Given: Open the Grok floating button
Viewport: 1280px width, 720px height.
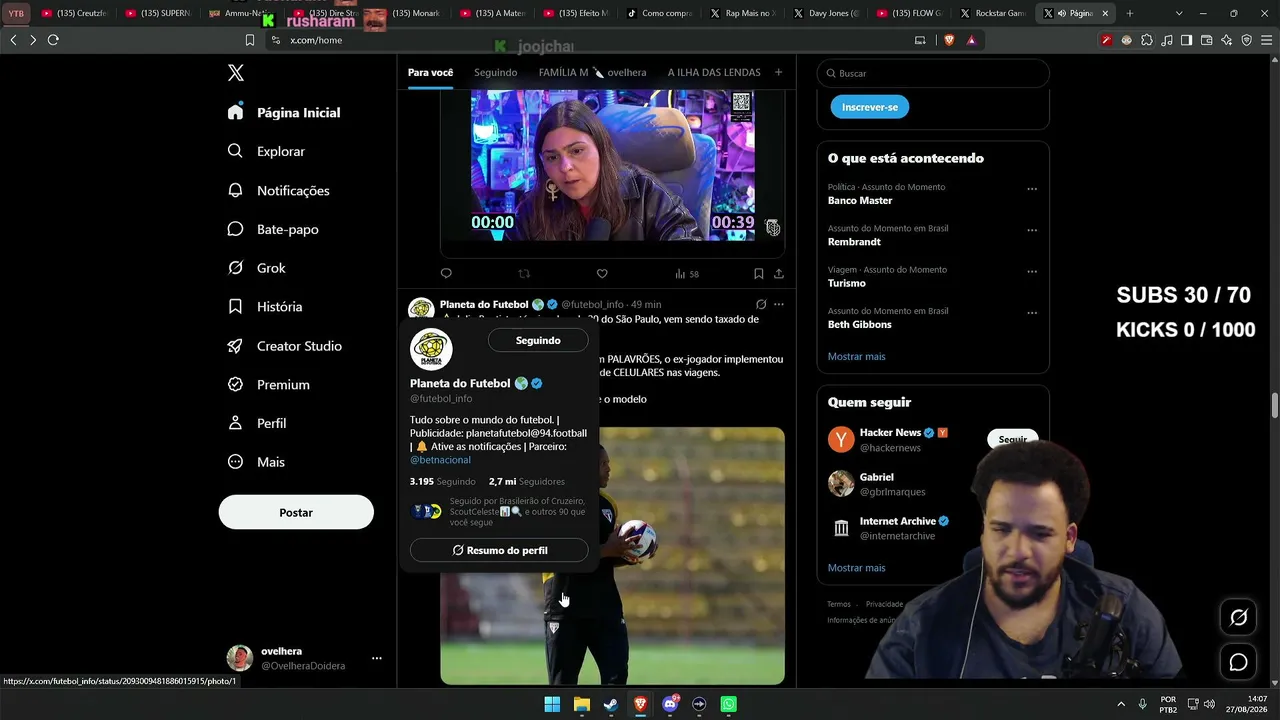Looking at the screenshot, I should [1238, 617].
